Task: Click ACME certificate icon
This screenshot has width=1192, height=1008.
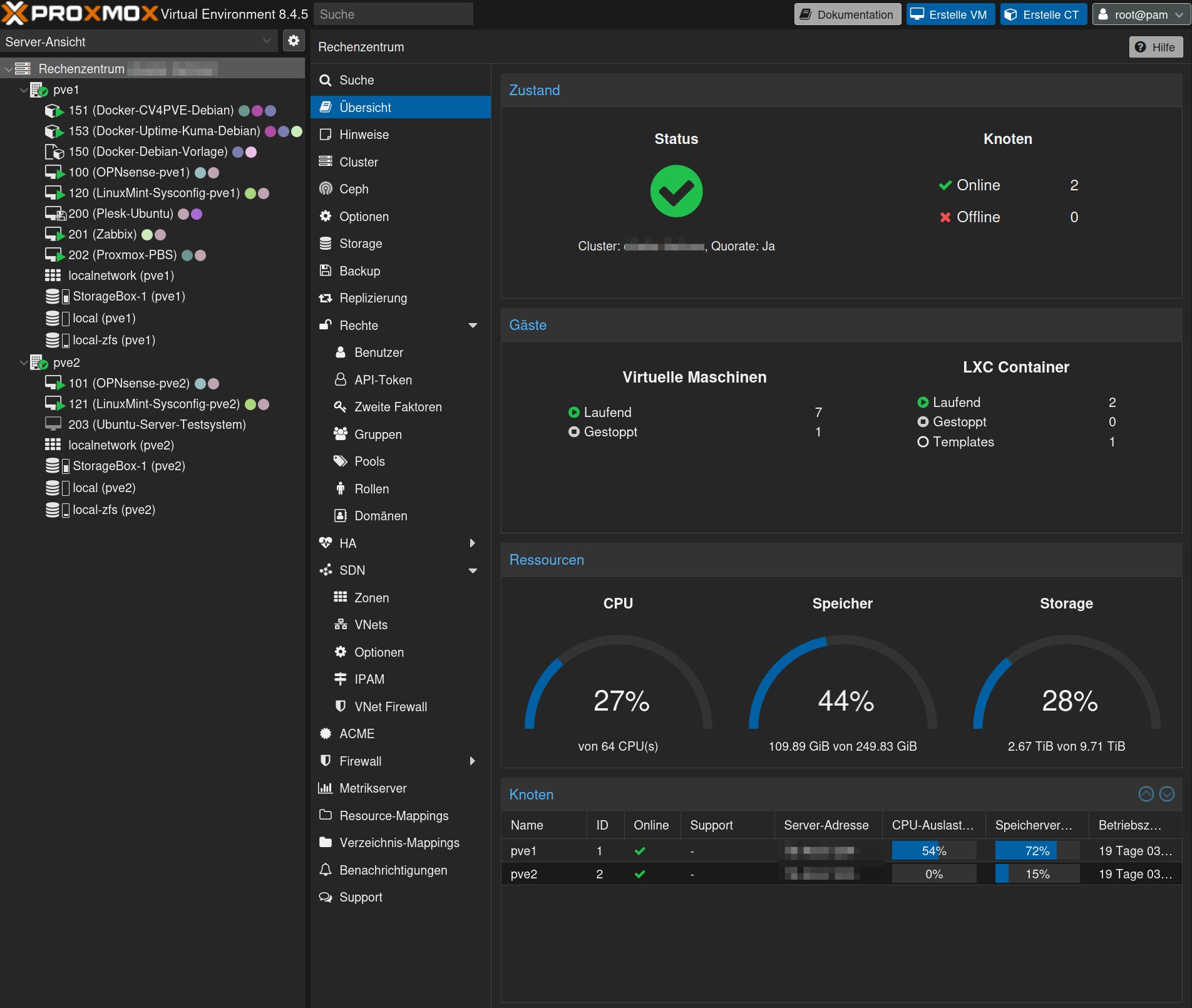Action: [326, 734]
